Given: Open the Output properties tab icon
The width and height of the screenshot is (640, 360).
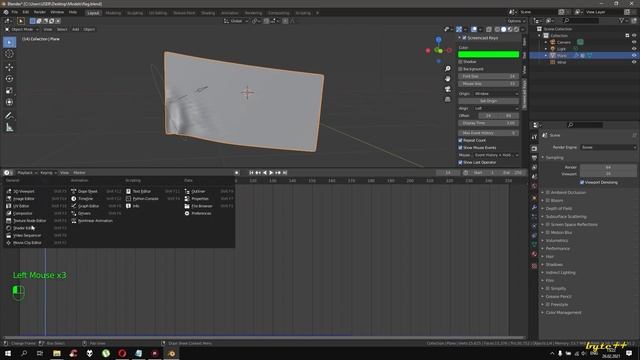Looking at the screenshot, I should coord(534,158).
